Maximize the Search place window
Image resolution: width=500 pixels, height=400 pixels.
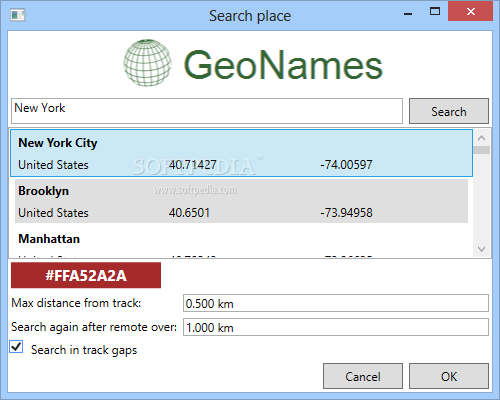[x=435, y=12]
